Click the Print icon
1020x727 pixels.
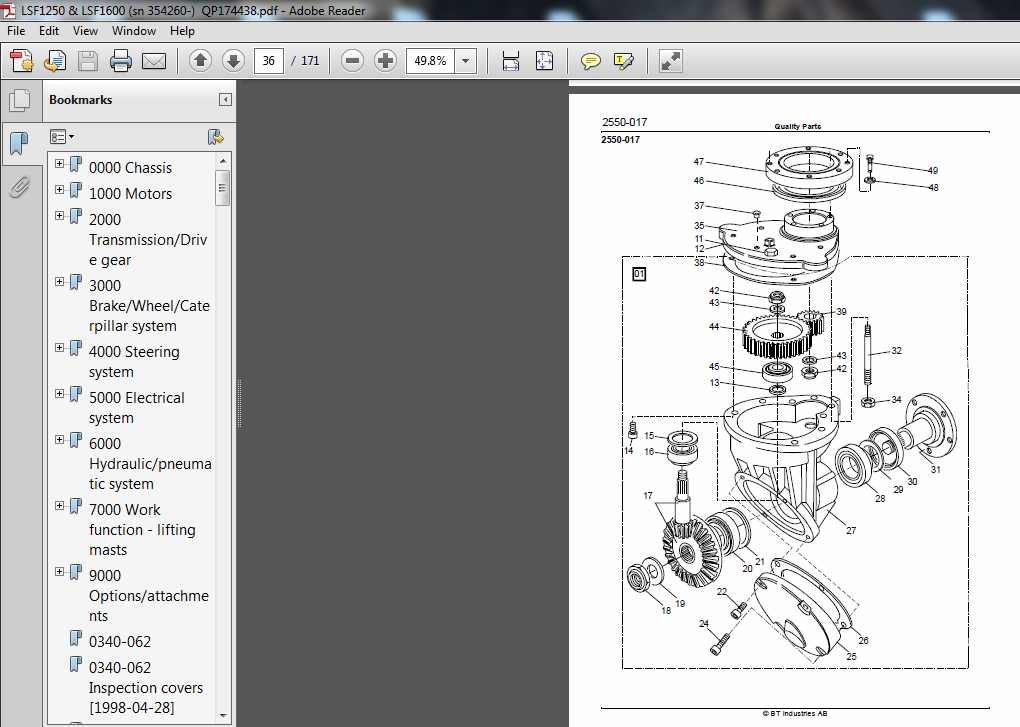tap(121, 61)
